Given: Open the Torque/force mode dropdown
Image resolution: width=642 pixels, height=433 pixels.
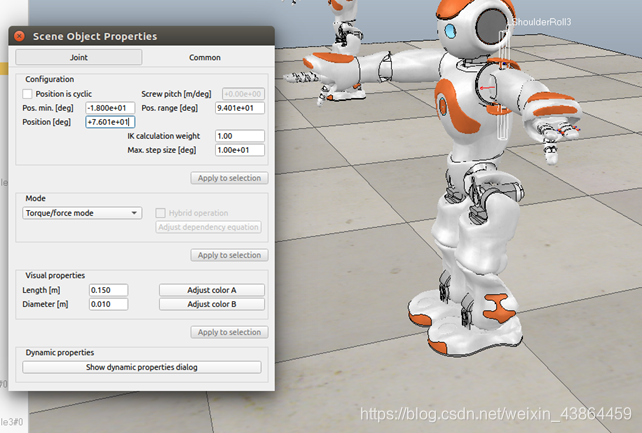Looking at the screenshot, I should tap(82, 213).
